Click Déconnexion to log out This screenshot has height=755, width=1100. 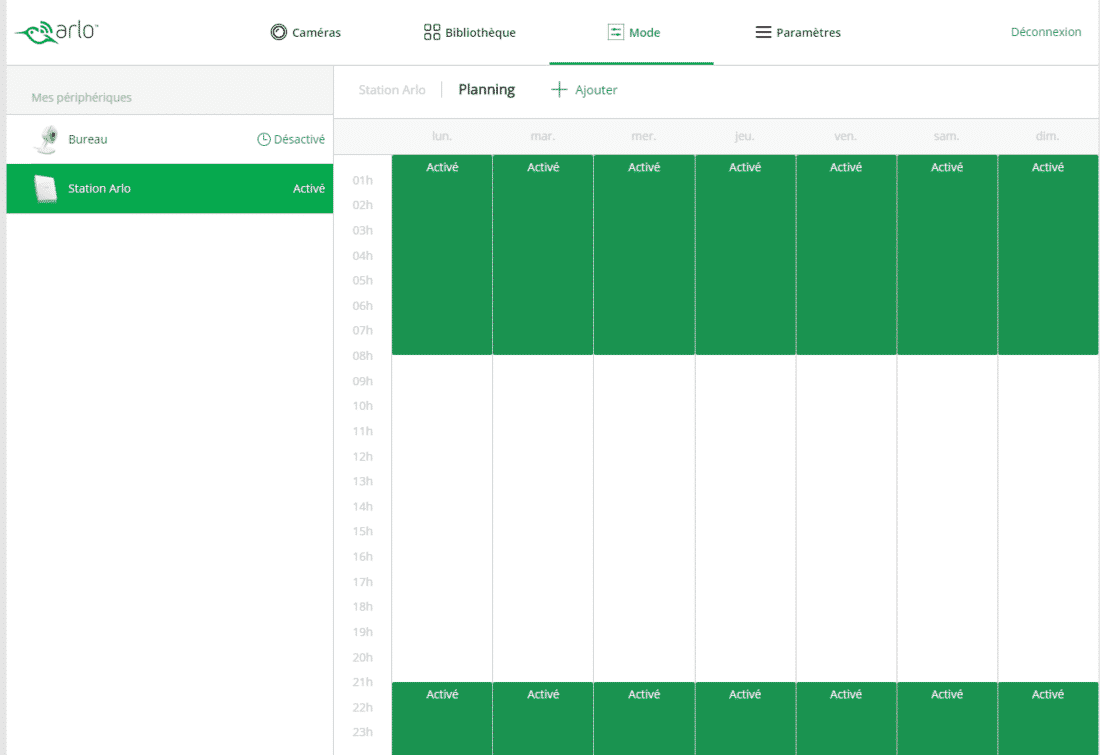[1045, 32]
